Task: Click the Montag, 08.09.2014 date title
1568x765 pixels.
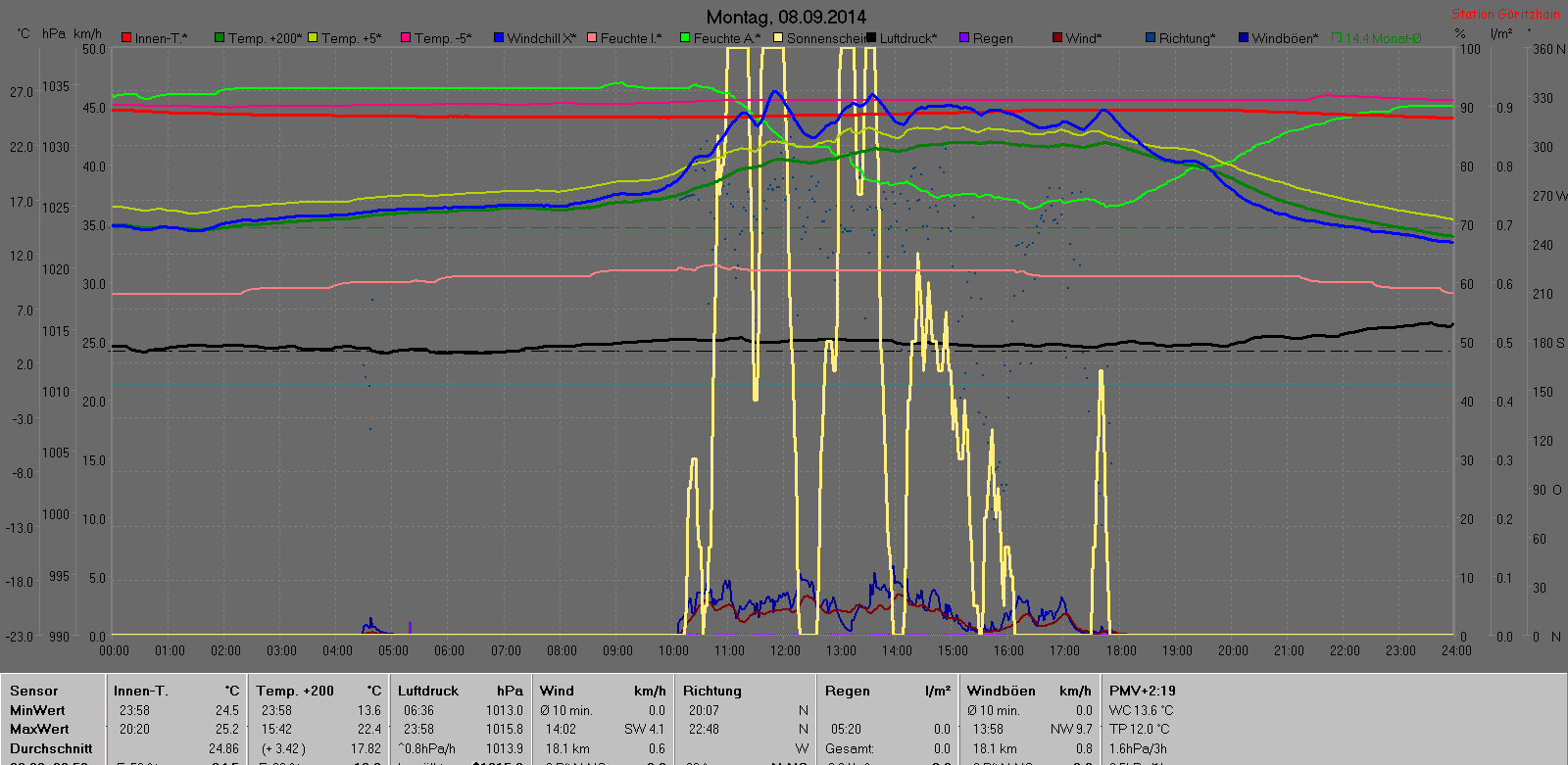Action: tap(786, 17)
